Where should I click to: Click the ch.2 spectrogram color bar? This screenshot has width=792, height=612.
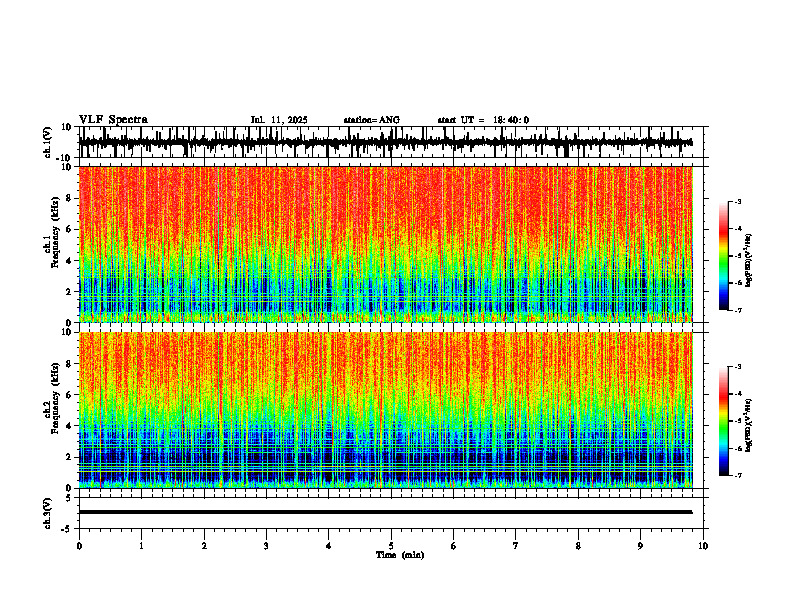(724, 421)
